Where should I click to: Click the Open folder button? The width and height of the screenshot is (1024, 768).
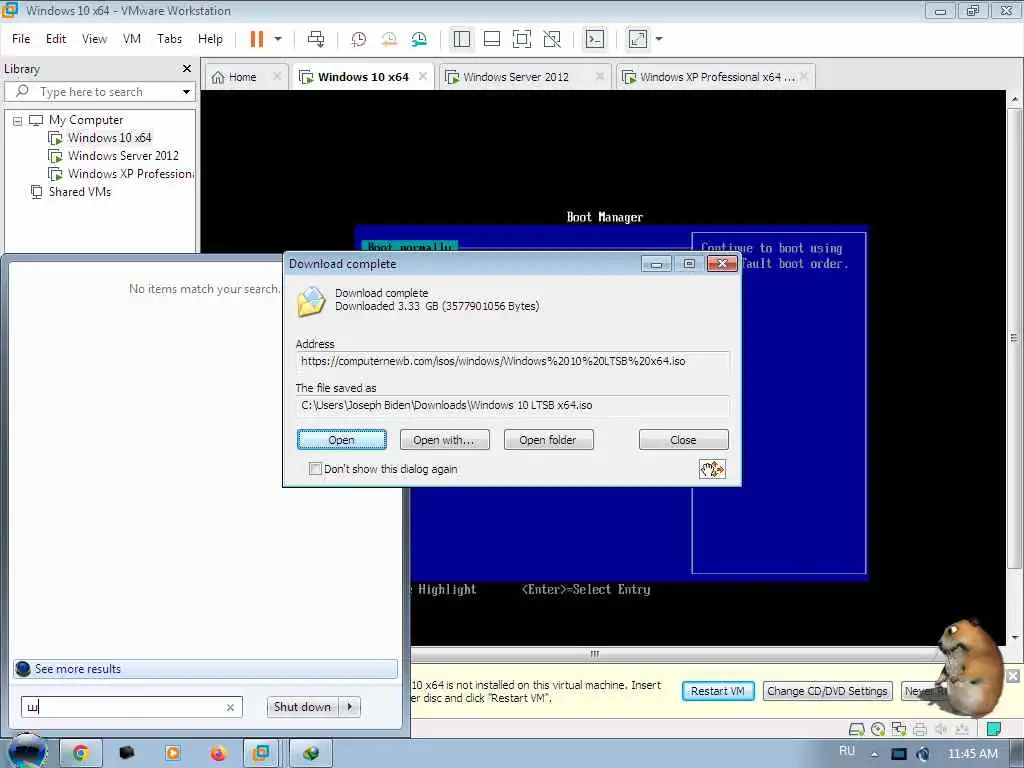coord(548,440)
